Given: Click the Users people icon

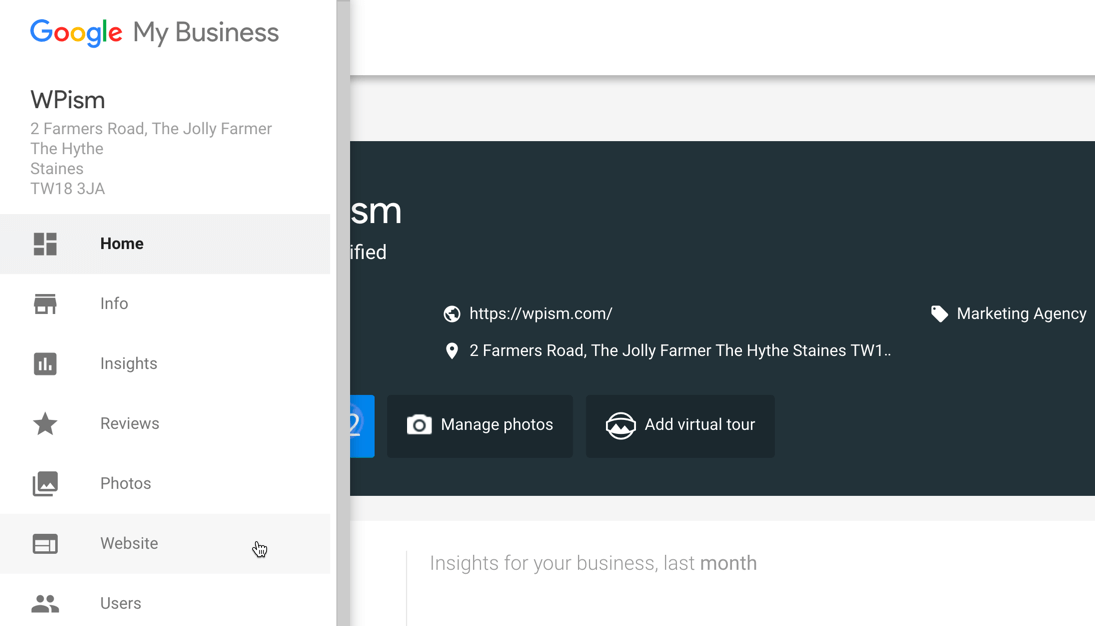Looking at the screenshot, I should [x=45, y=603].
